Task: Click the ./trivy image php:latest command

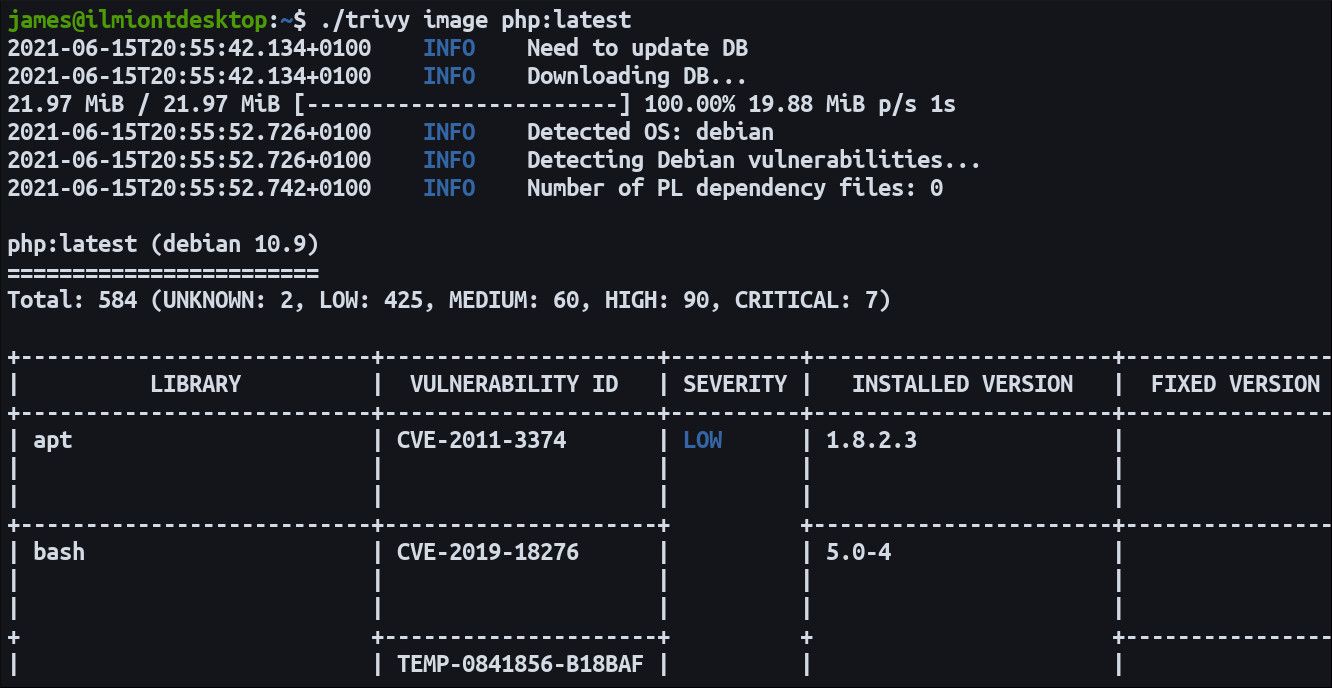Action: (476, 20)
